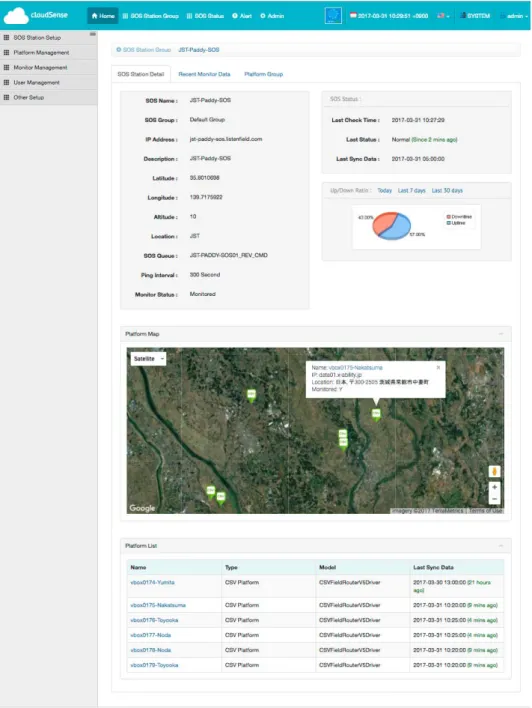Open the Satellite map type dropdown
532x708 pixels.
[149, 359]
